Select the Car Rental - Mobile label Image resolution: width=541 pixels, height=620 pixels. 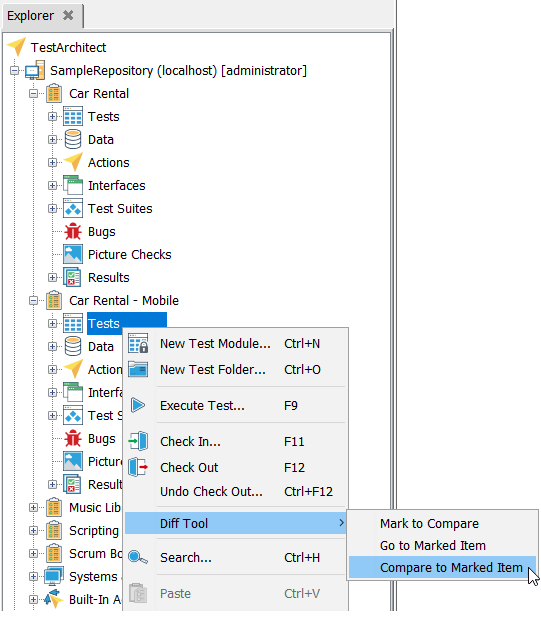click(124, 301)
